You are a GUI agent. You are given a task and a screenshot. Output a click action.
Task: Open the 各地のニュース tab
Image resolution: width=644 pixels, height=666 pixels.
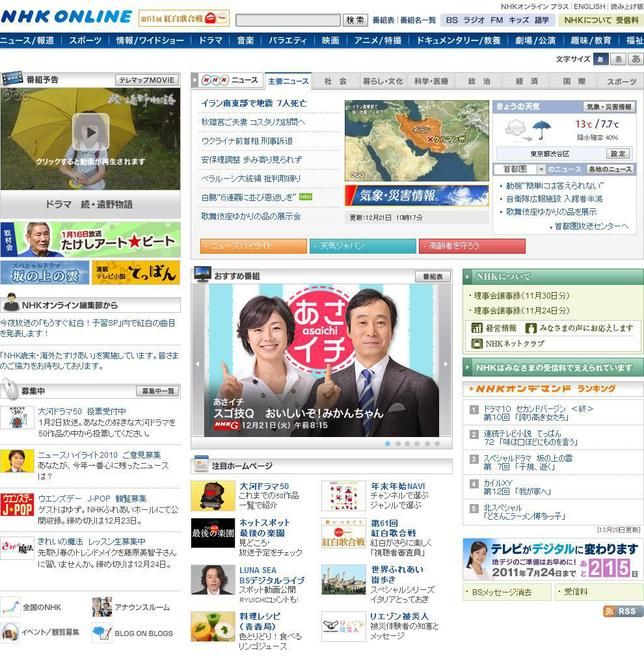(610, 169)
